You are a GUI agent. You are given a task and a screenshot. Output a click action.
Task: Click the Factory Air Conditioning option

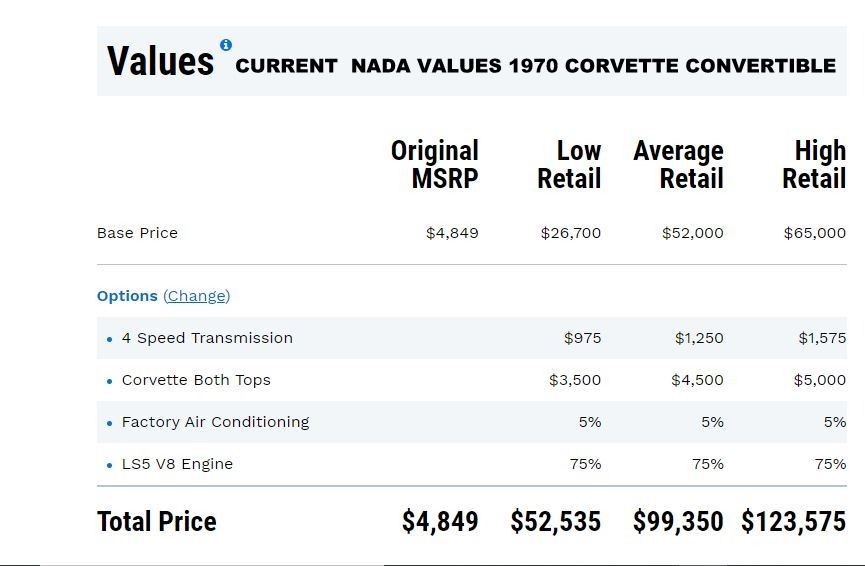tap(215, 422)
